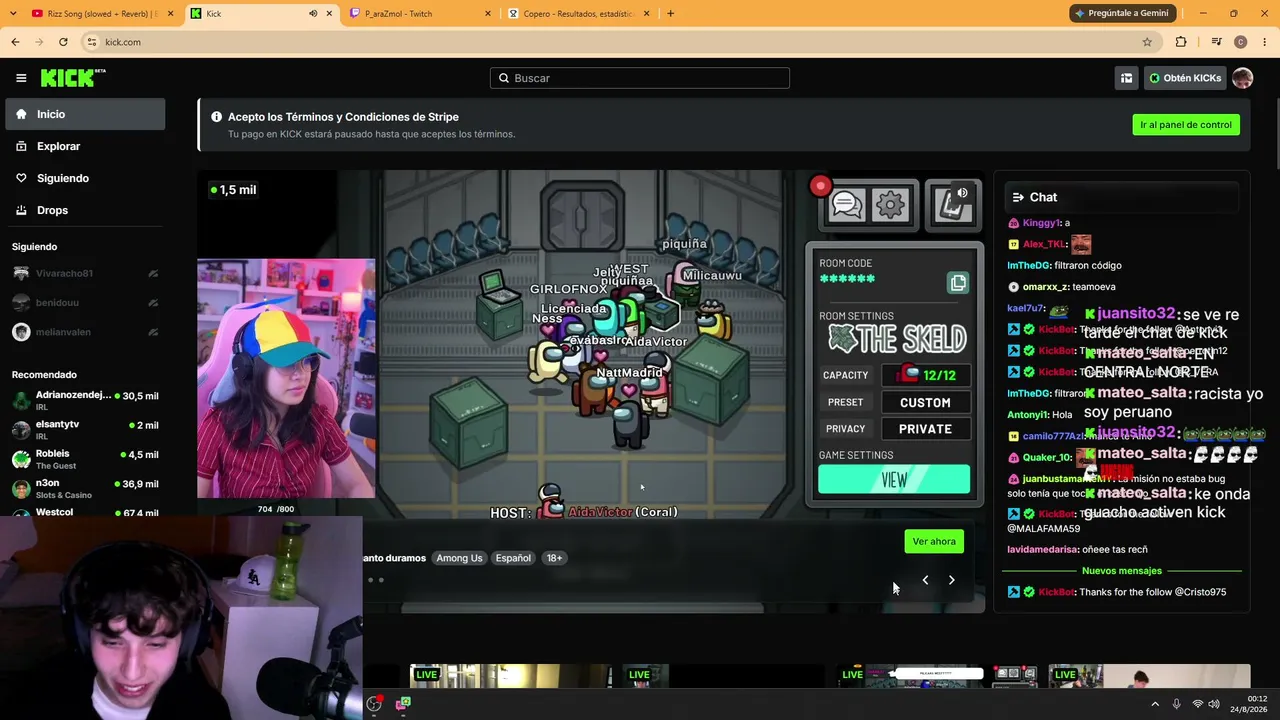
Task: Bookmark this page with the star icon
Action: (x=1147, y=42)
